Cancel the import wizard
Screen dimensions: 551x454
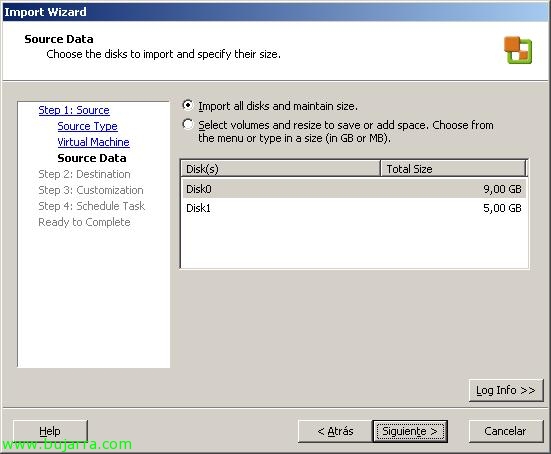tap(506, 431)
